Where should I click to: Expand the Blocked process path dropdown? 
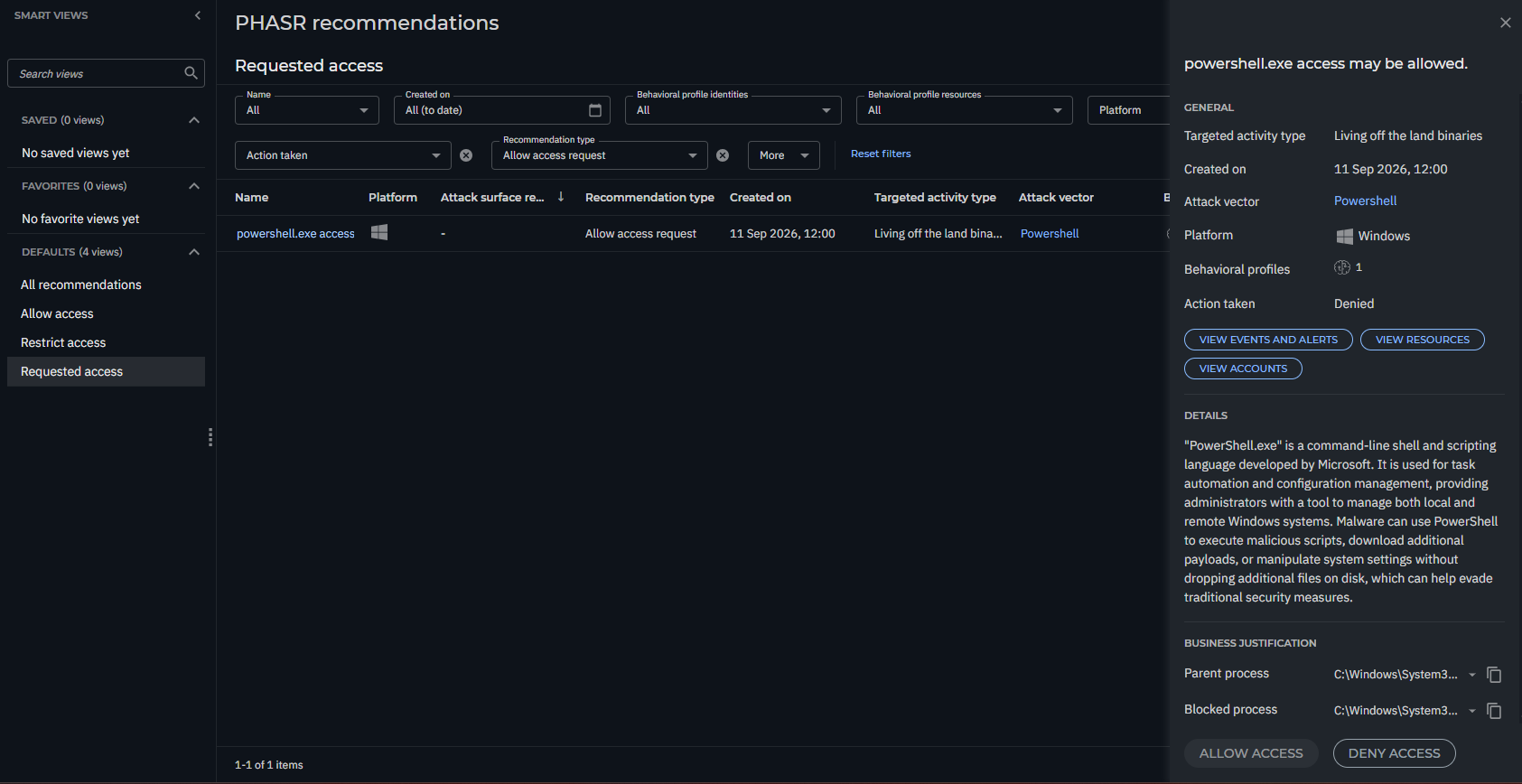pyautogui.click(x=1472, y=711)
